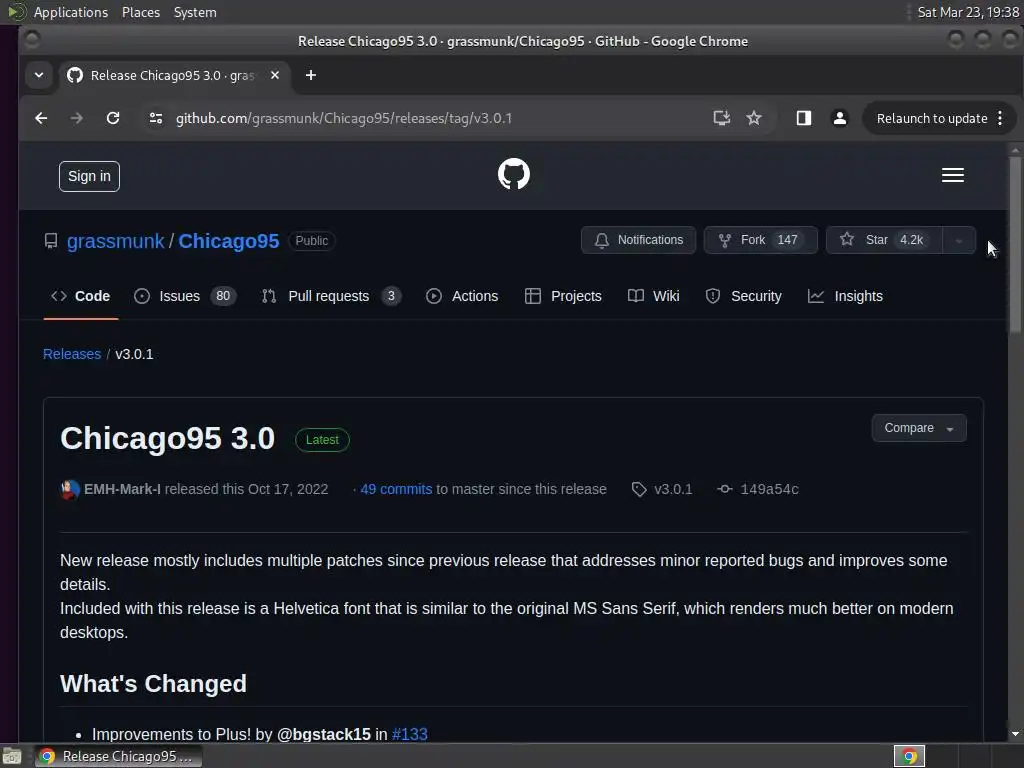This screenshot has height=768, width=1024.
Task: View the 49 commits since release
Action: 396,489
